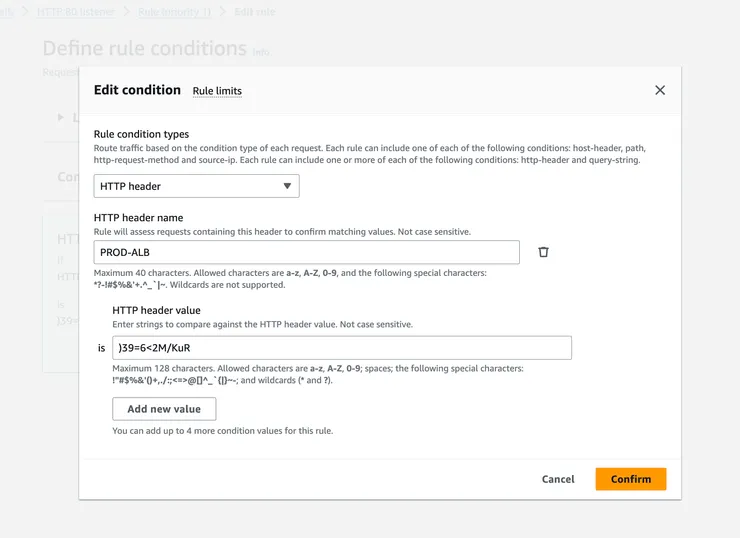Screen dimensions: 740x538
Task: Go to HTTP:80 listener breadcrumb
Action: coord(81,12)
